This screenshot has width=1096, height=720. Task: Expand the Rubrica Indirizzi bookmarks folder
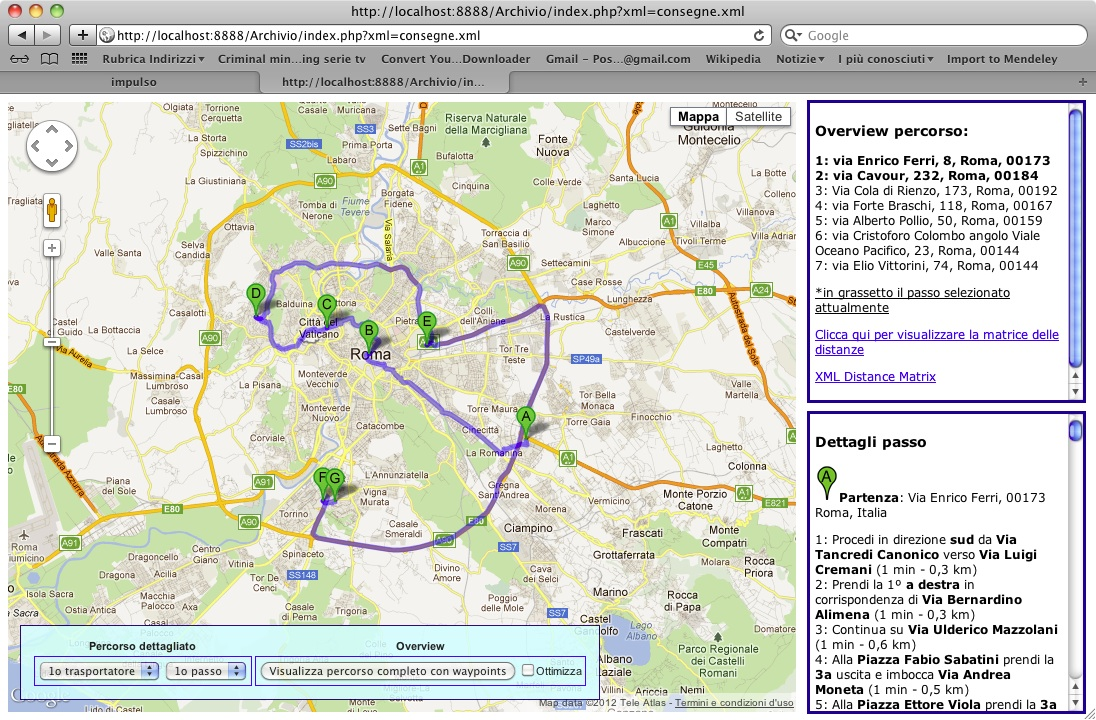[153, 59]
